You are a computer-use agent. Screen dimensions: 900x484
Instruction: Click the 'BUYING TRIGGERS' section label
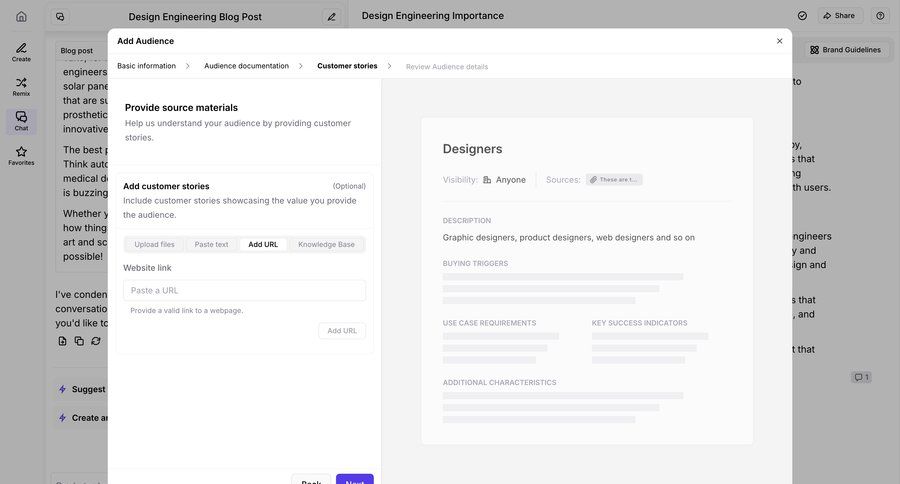point(475,264)
